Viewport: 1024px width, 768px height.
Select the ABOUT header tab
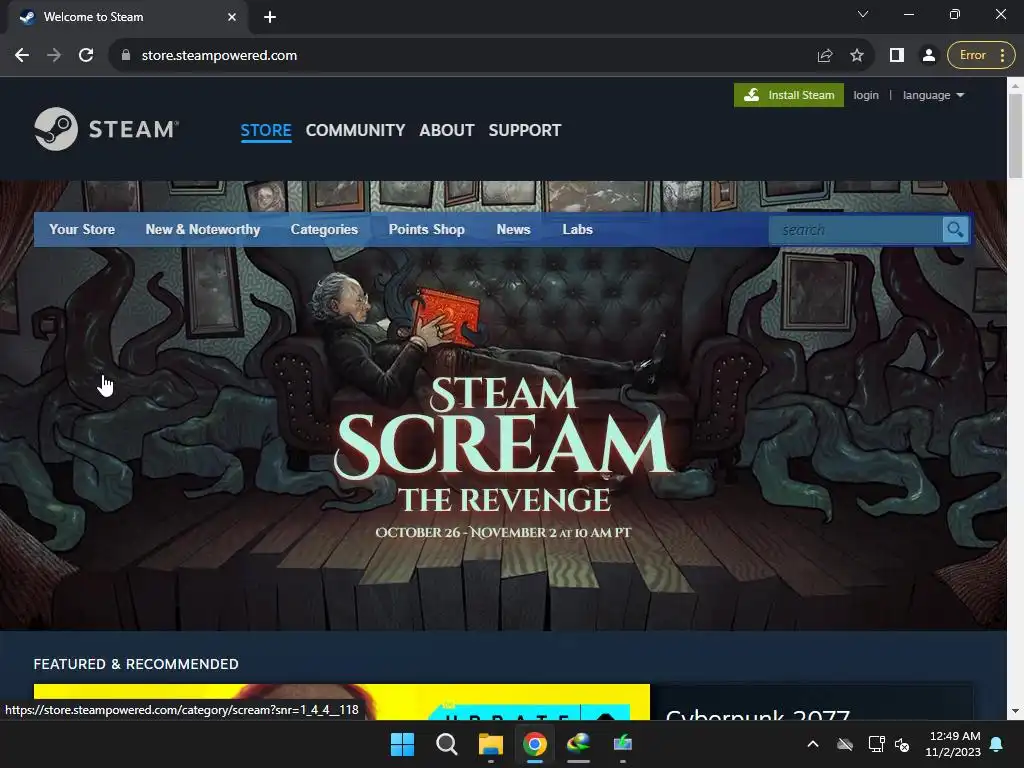[447, 131]
